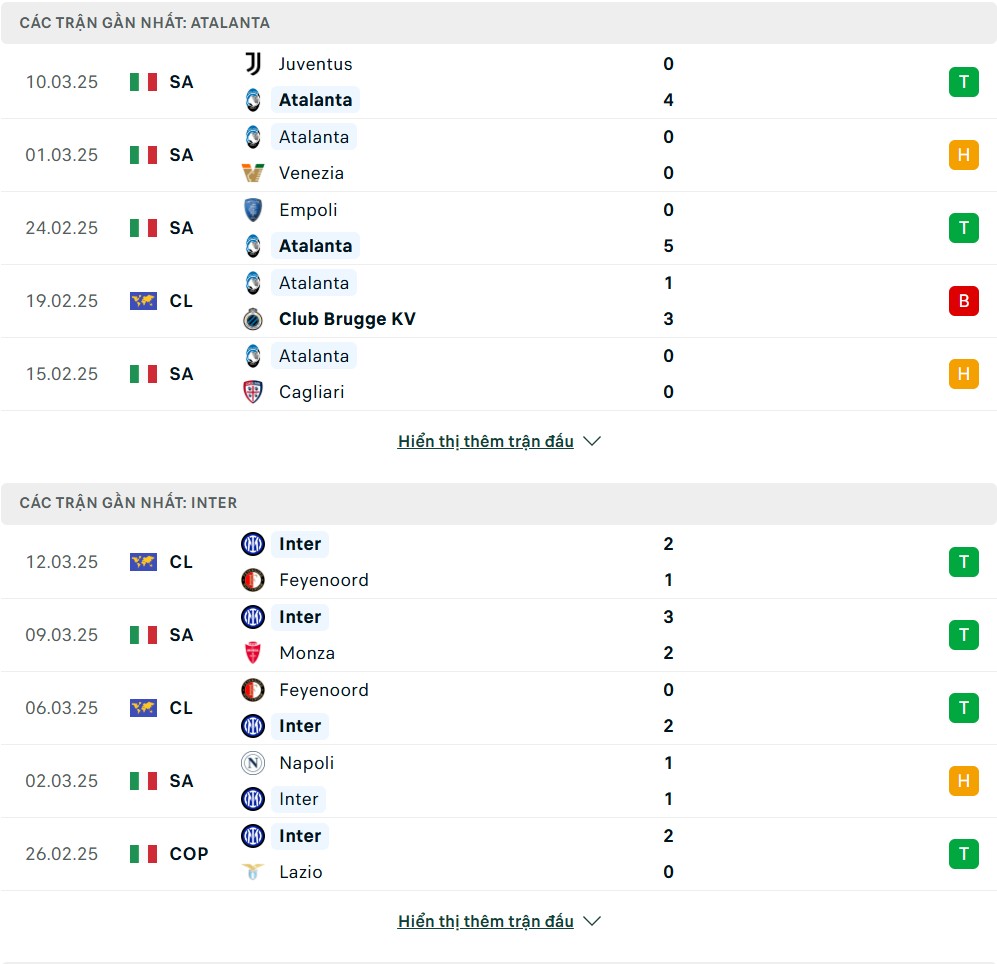Click the green T badge for Juventus match
Viewport: 997px width, 964px height.
coord(963,82)
